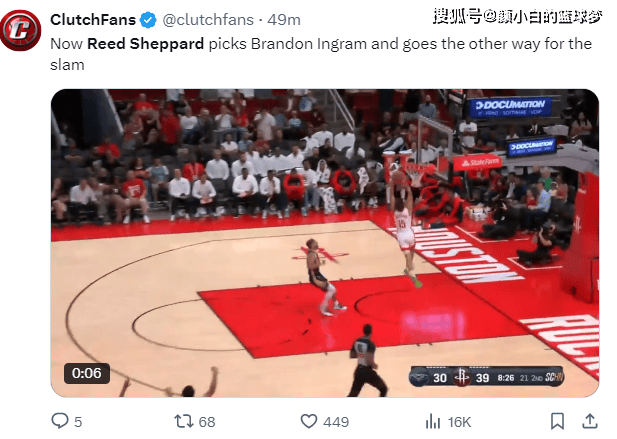Open replies via the comment bubble icon
Image resolution: width=617 pixels, height=439 pixels.
point(60,421)
